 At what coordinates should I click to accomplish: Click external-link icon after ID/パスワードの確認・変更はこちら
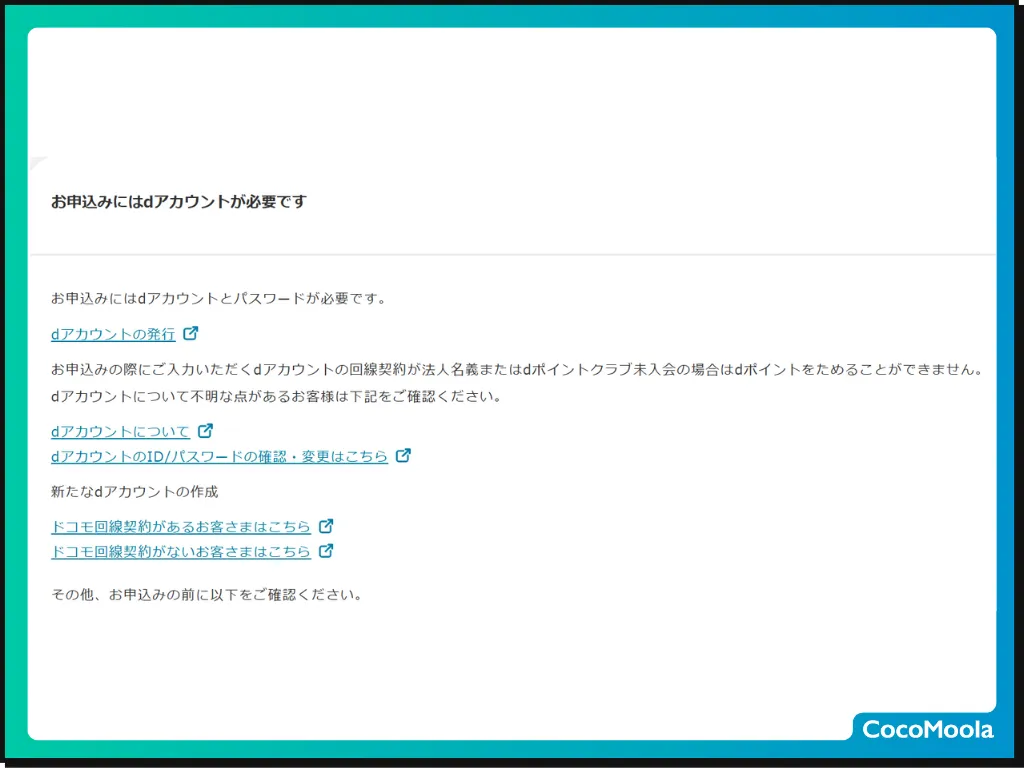(403, 455)
